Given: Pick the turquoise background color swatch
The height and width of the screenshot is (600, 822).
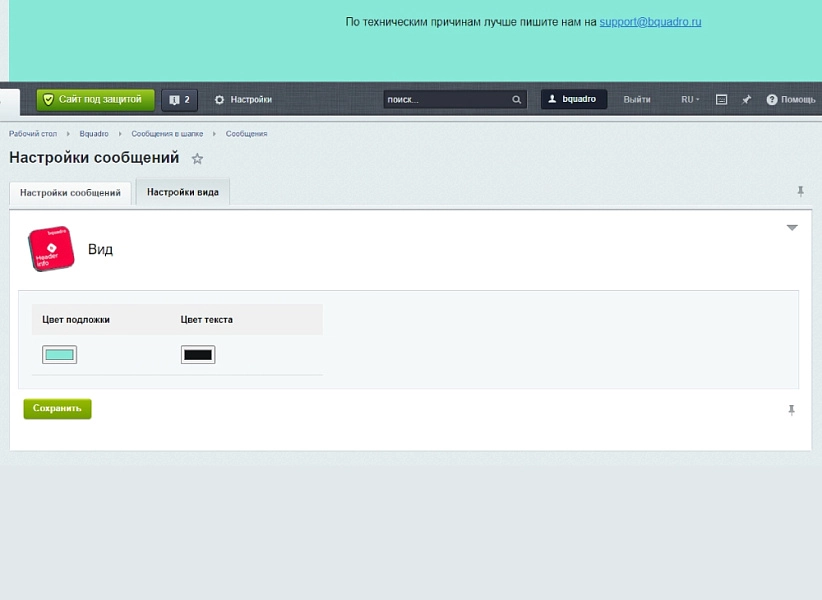Looking at the screenshot, I should tap(59, 355).
